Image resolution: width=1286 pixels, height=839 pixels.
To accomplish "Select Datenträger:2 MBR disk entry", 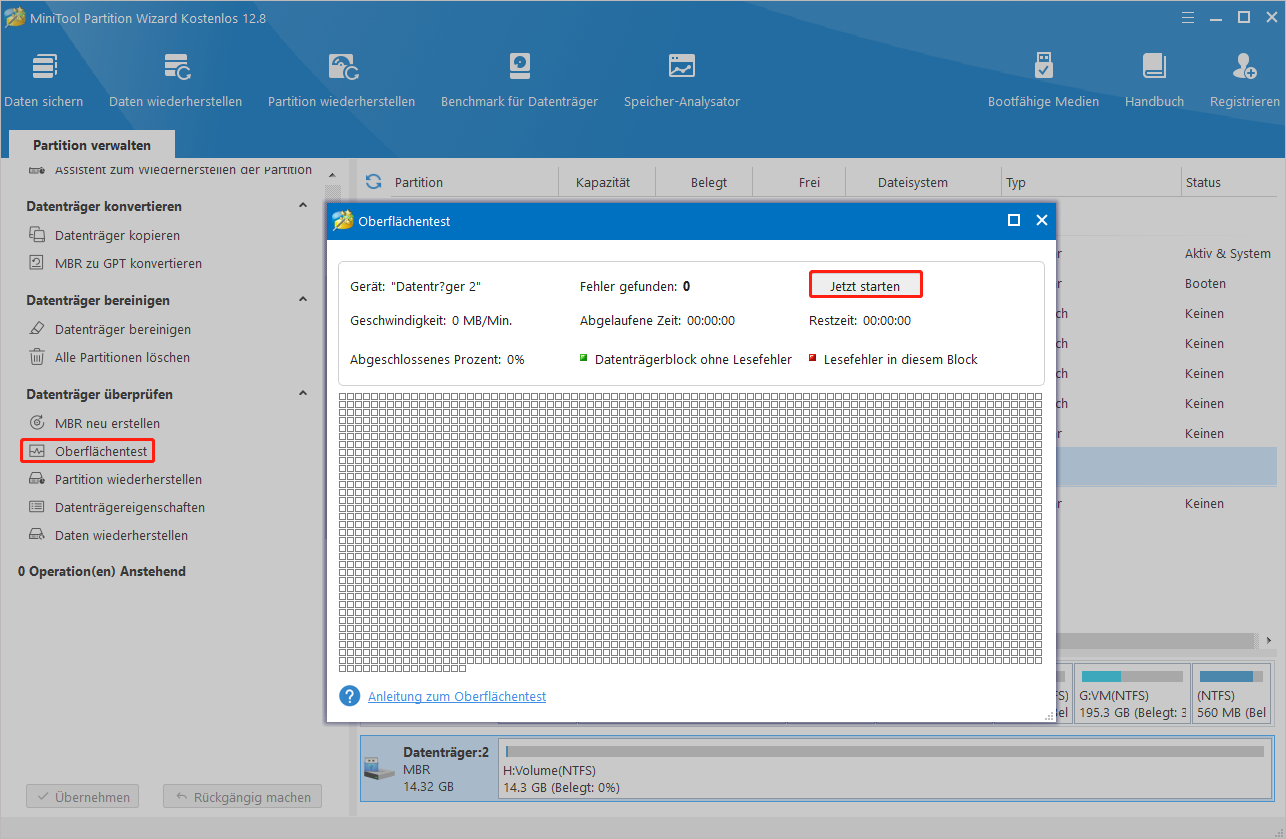I will click(x=429, y=769).
